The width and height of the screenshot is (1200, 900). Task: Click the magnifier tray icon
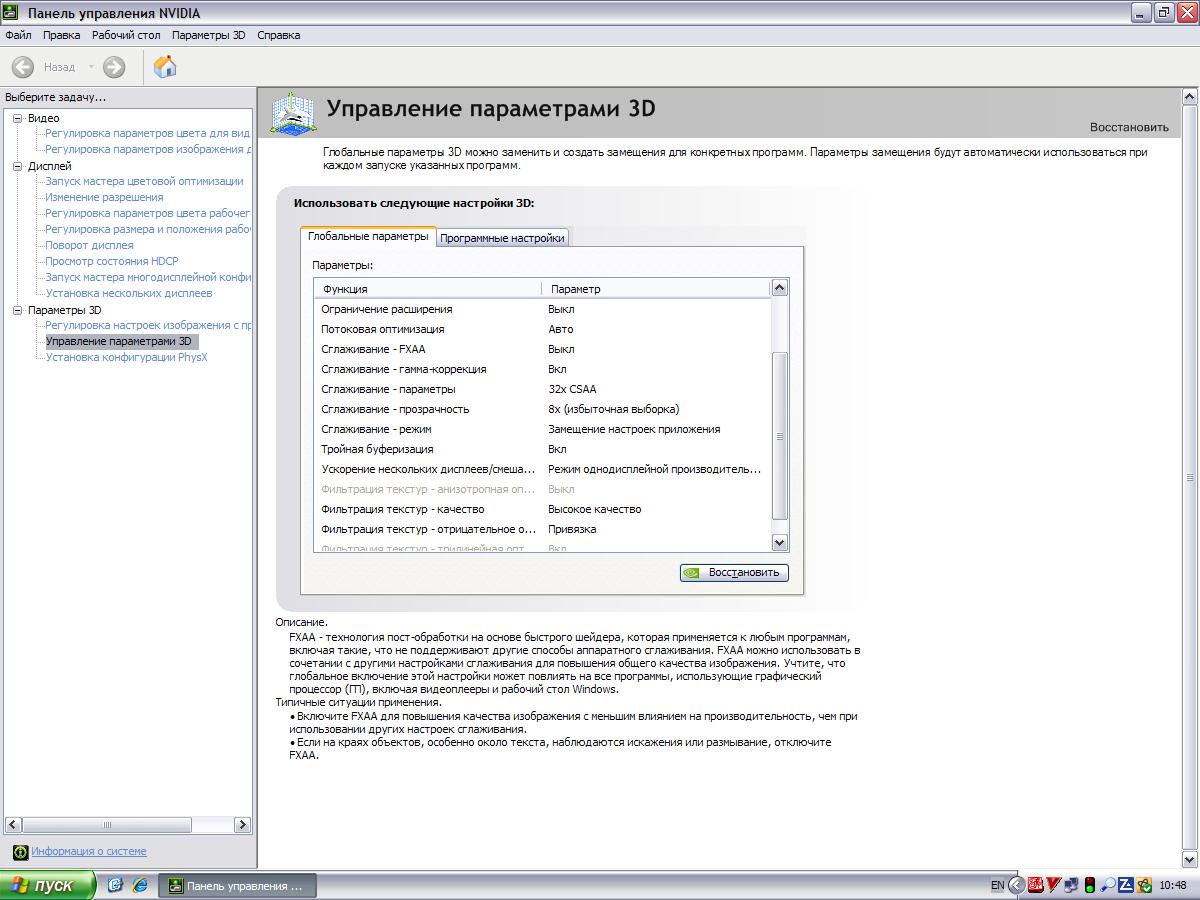click(1107, 885)
